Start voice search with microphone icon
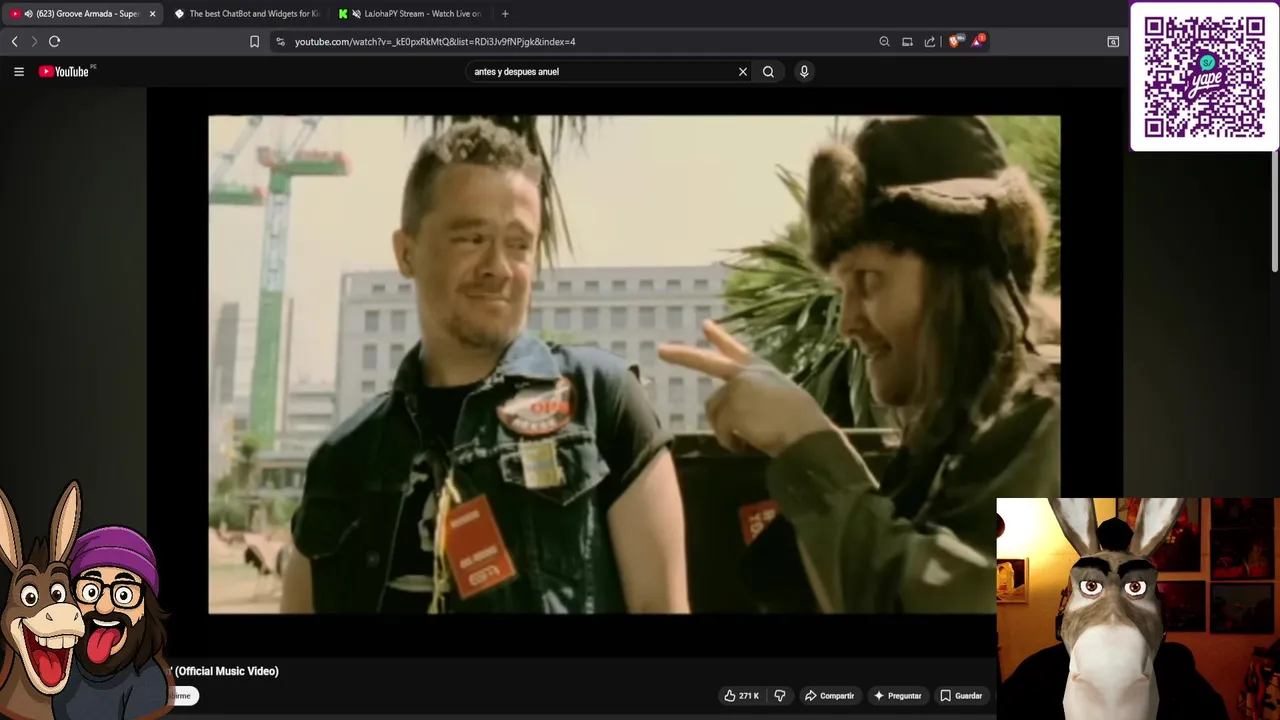Image resolution: width=1280 pixels, height=720 pixels. [x=803, y=72]
